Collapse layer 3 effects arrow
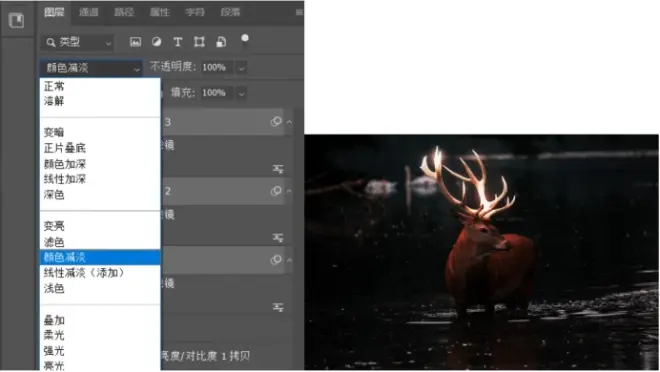 pos(290,122)
